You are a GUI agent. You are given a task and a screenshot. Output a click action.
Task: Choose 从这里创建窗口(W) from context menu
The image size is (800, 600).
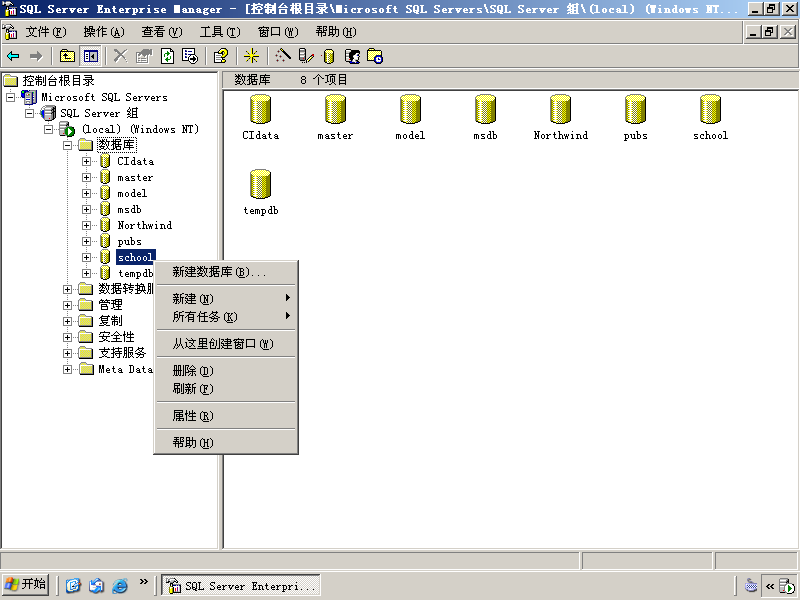226,344
